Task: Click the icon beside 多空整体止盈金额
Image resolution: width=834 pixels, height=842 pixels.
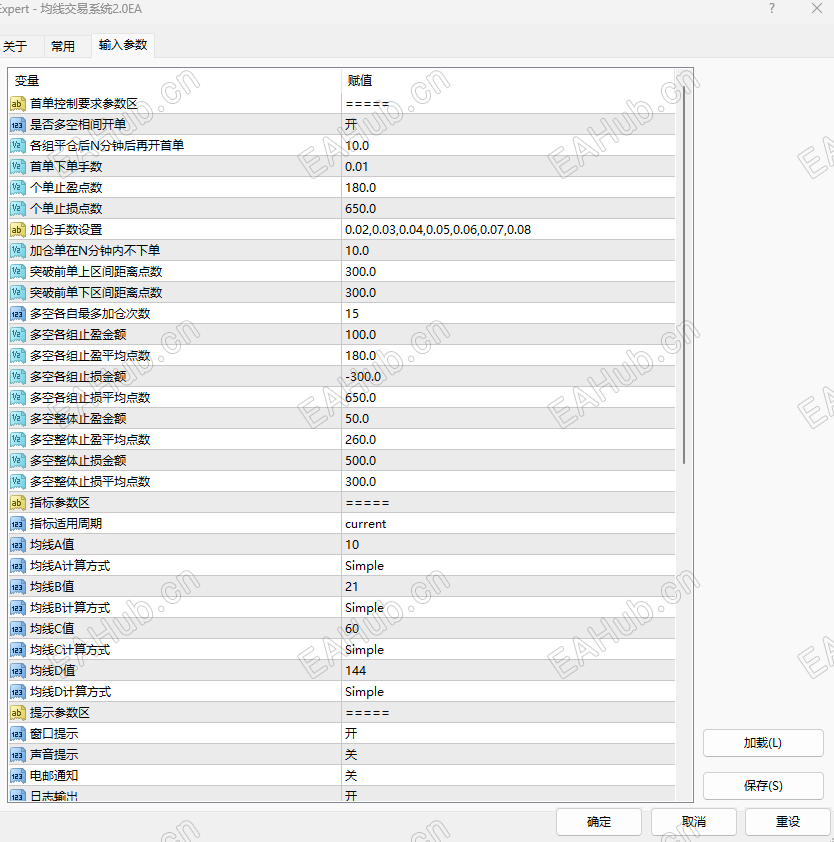Action: (x=18, y=419)
